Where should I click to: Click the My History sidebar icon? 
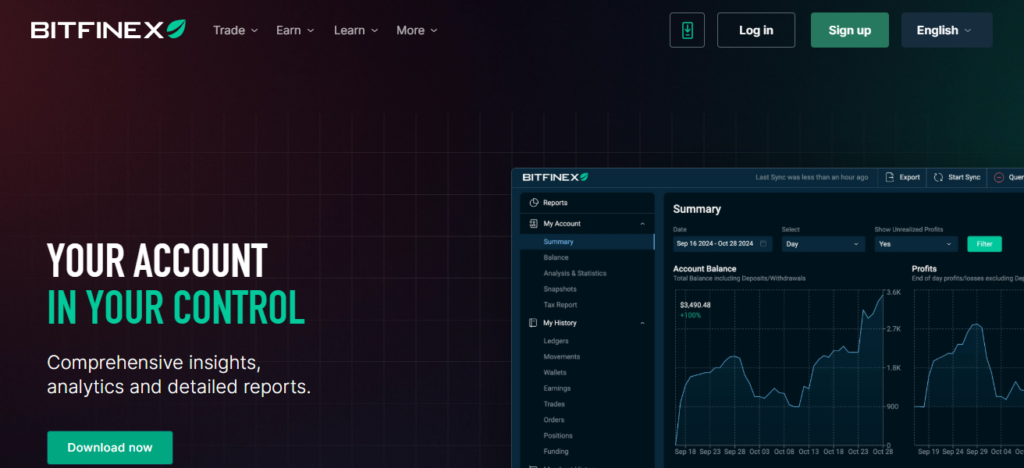[534, 323]
